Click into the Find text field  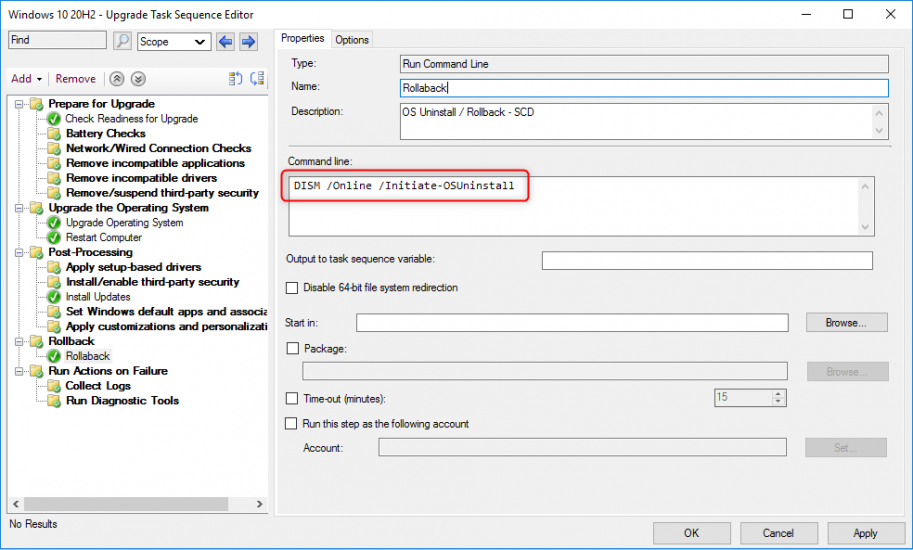58,40
